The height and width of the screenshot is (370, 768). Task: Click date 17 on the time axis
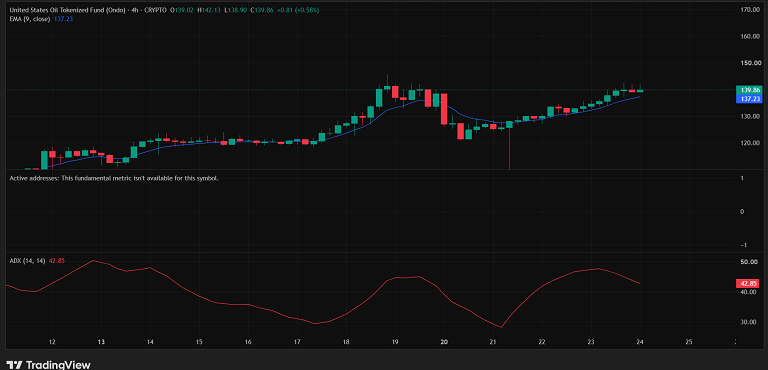click(x=297, y=342)
